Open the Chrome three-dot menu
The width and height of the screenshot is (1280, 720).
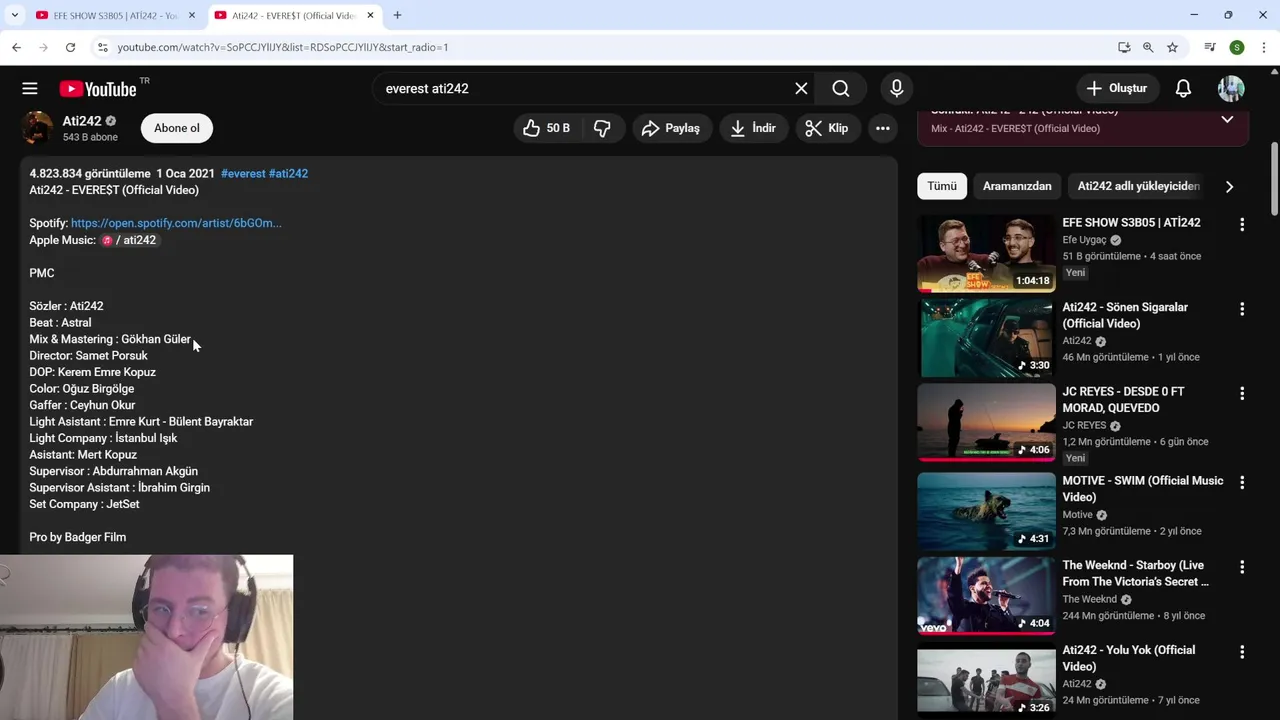[1264, 47]
